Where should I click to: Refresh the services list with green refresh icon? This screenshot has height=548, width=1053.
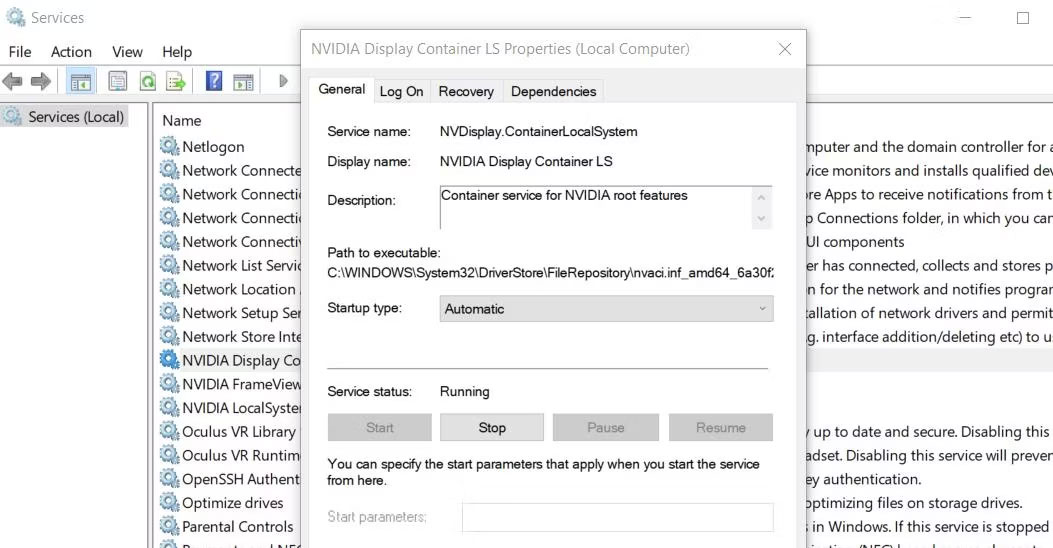click(147, 82)
